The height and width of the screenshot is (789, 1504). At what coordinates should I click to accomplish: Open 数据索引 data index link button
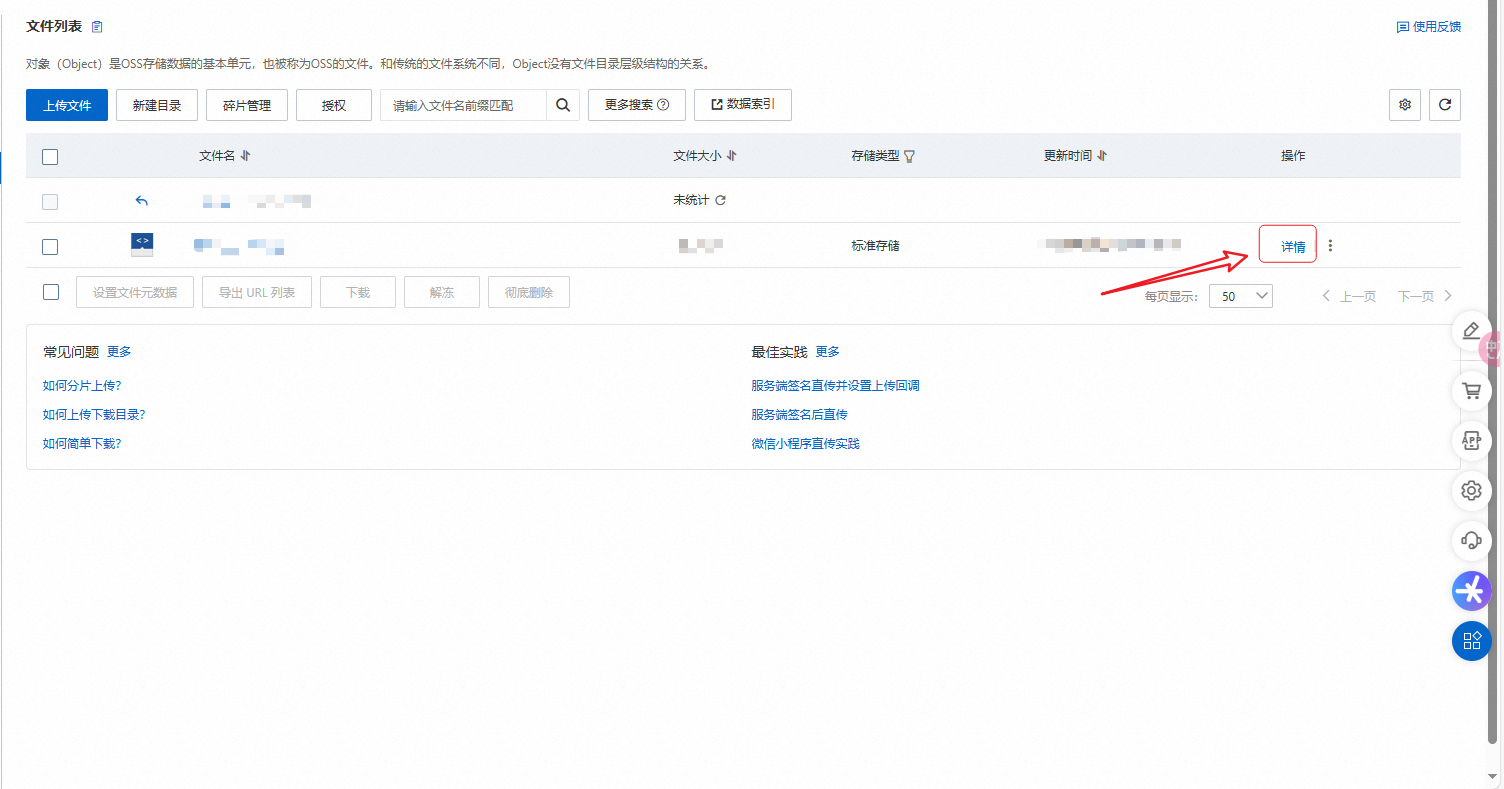[743, 105]
